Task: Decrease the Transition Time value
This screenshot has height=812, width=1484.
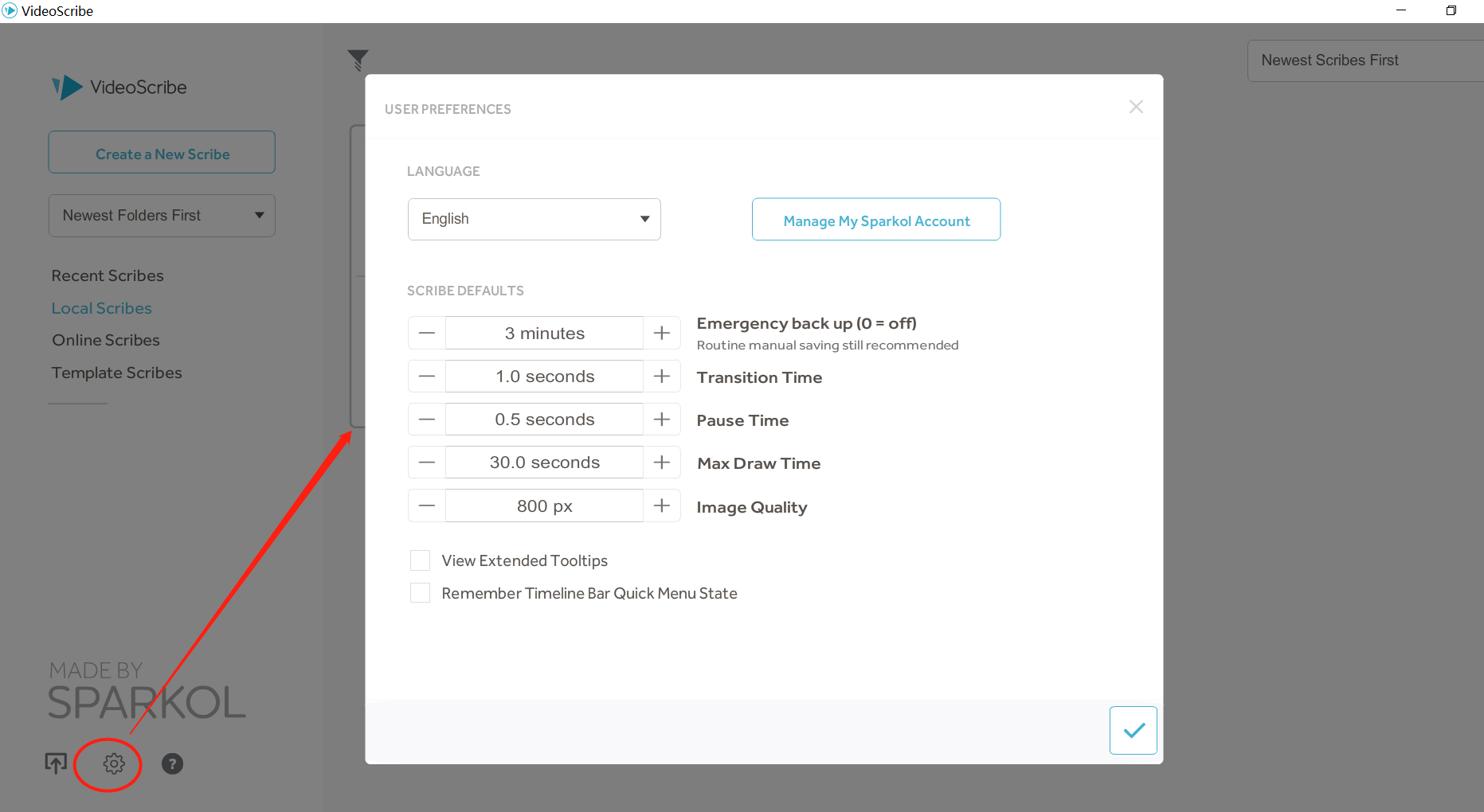Action: pyautogui.click(x=427, y=377)
